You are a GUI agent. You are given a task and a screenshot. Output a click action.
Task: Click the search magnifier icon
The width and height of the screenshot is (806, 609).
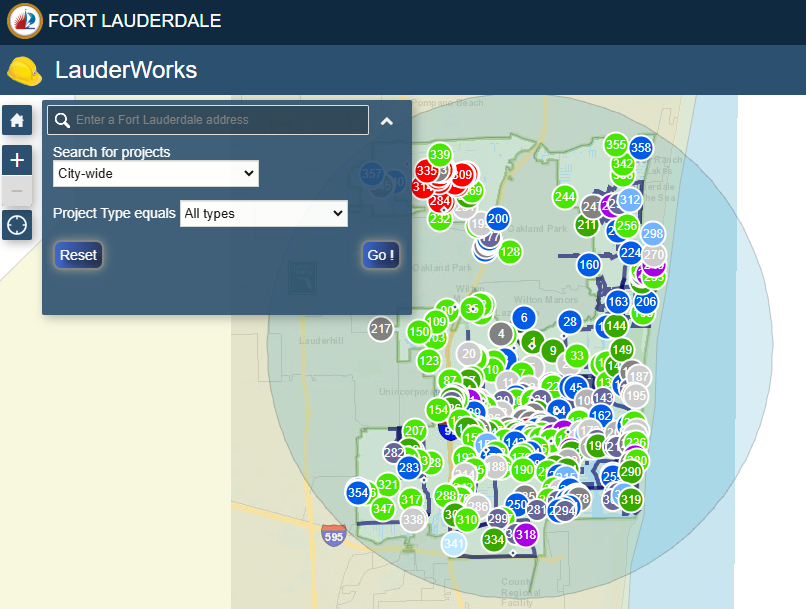62,120
